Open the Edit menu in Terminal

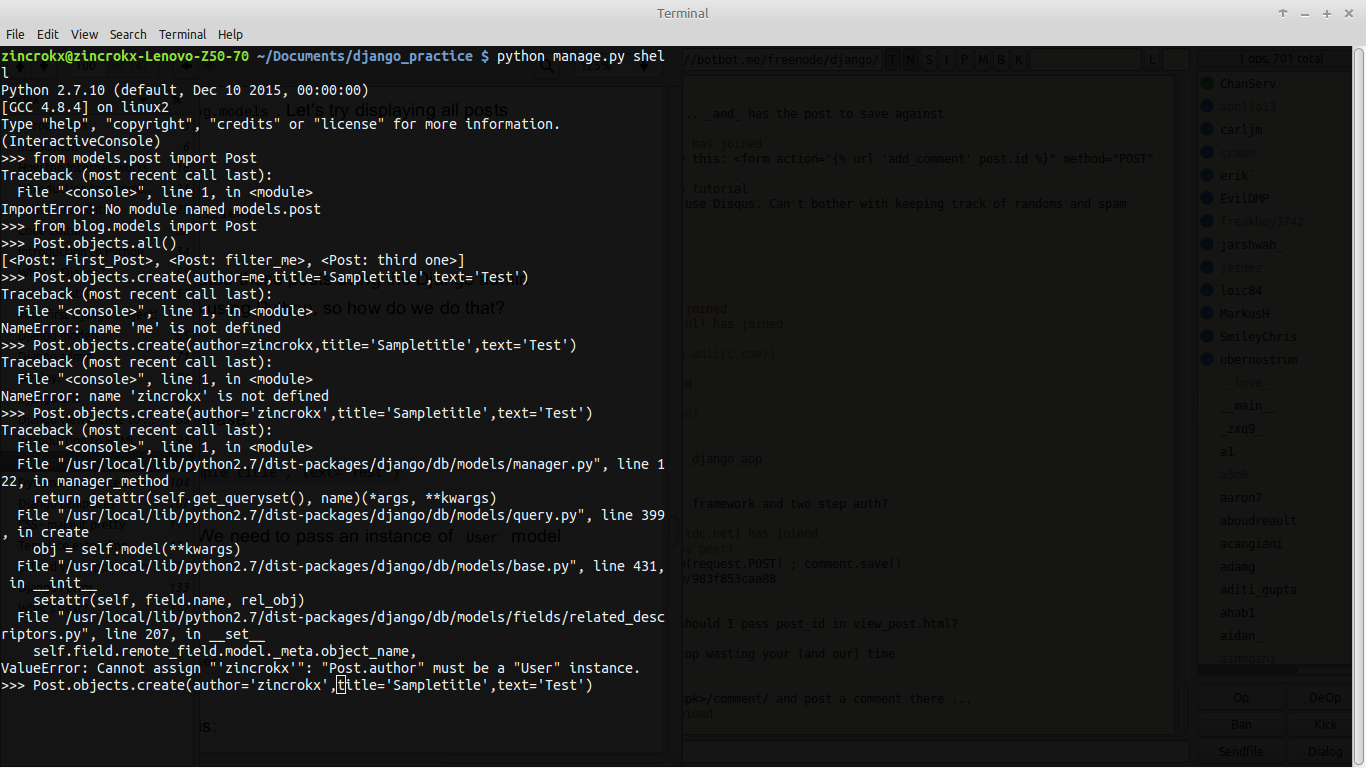(x=48, y=34)
